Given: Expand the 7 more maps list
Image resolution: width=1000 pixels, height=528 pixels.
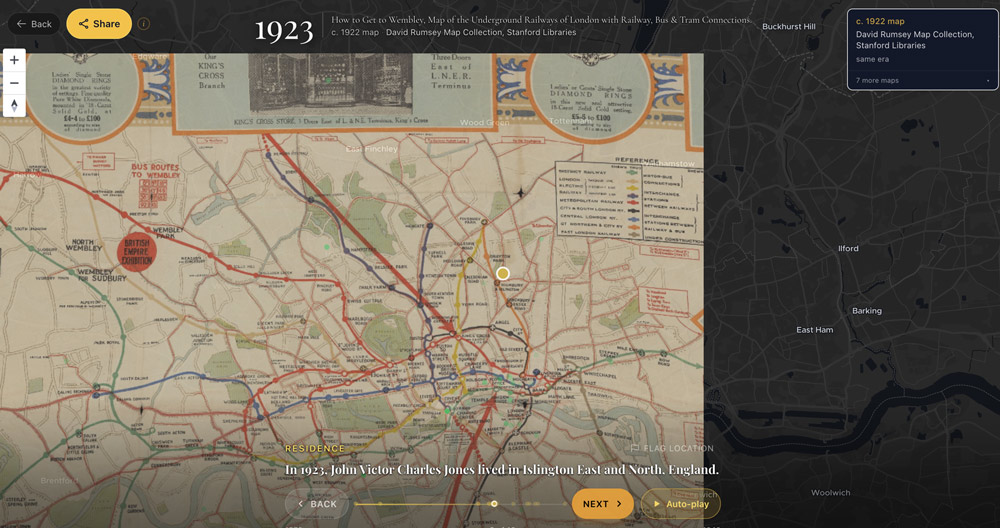Looking at the screenshot, I should 923,81.
